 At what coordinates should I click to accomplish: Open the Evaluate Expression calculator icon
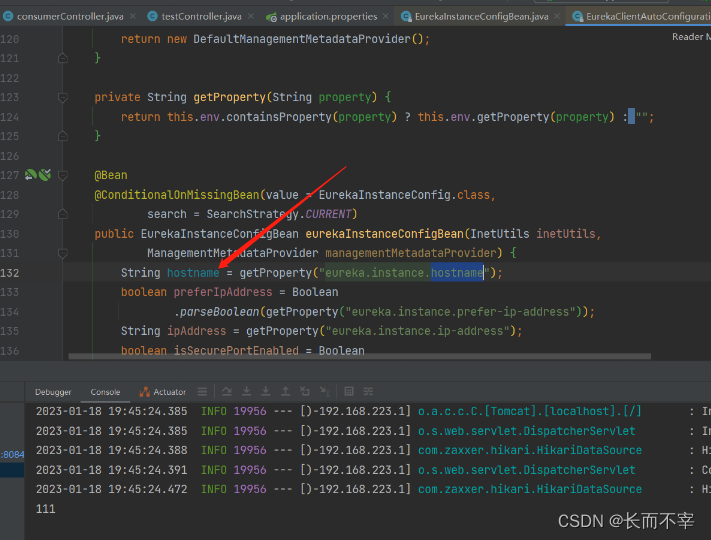click(349, 391)
